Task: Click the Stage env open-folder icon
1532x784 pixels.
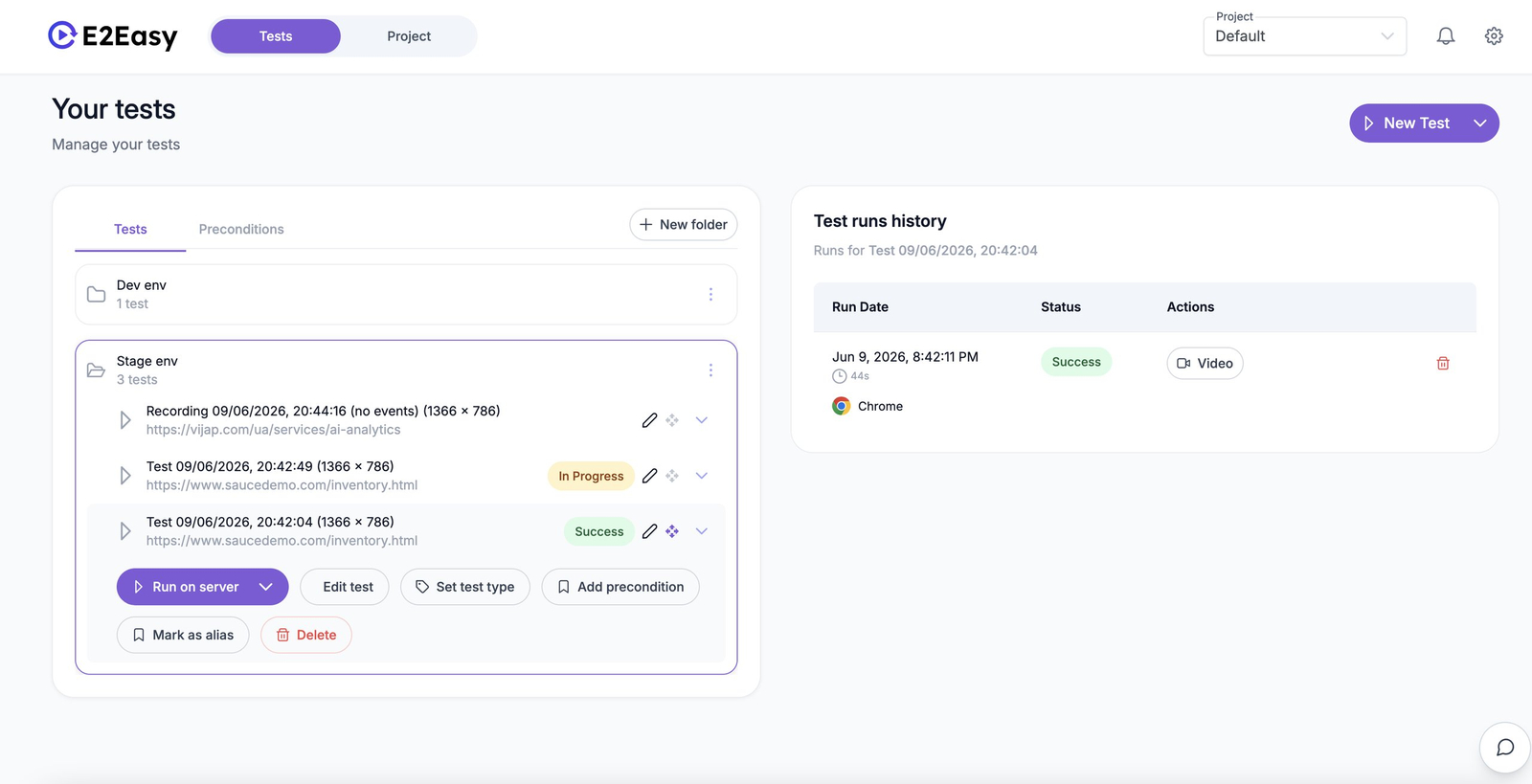Action: [x=96, y=370]
